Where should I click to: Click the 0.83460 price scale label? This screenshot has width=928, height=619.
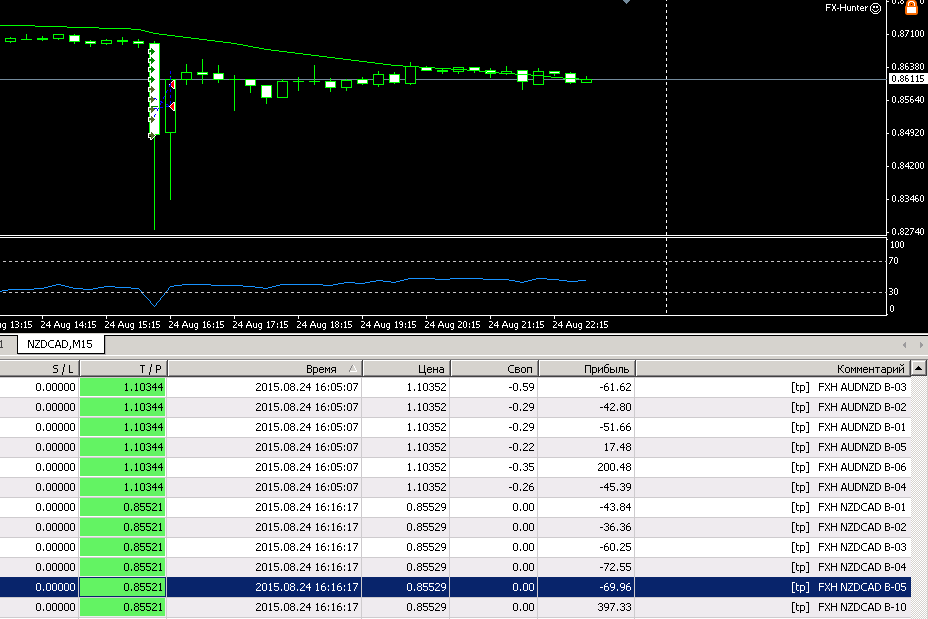coord(908,199)
